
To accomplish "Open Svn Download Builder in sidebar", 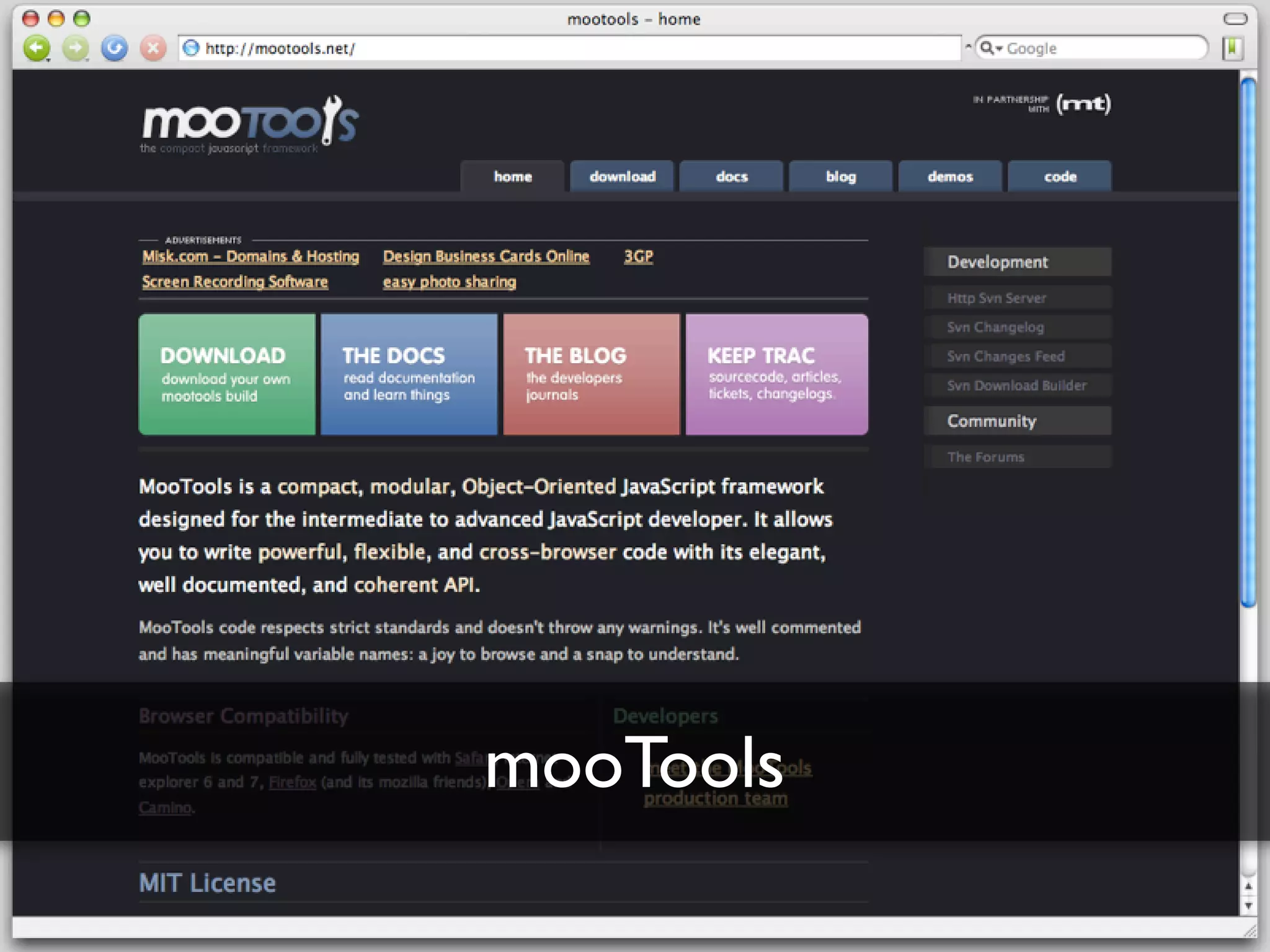I will (1018, 386).
